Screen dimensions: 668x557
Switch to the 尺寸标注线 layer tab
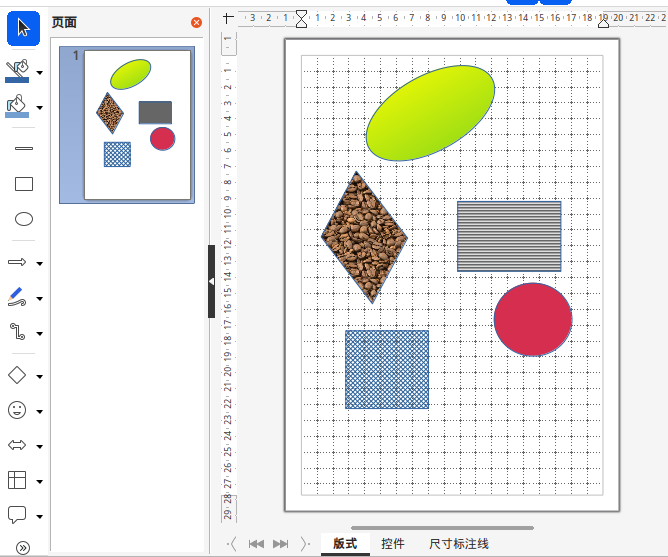459,544
